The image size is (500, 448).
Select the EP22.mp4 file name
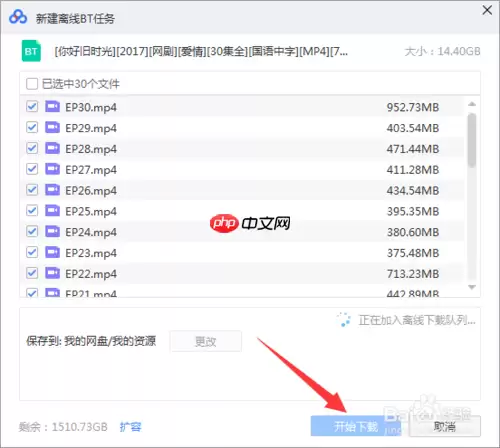[91, 274]
